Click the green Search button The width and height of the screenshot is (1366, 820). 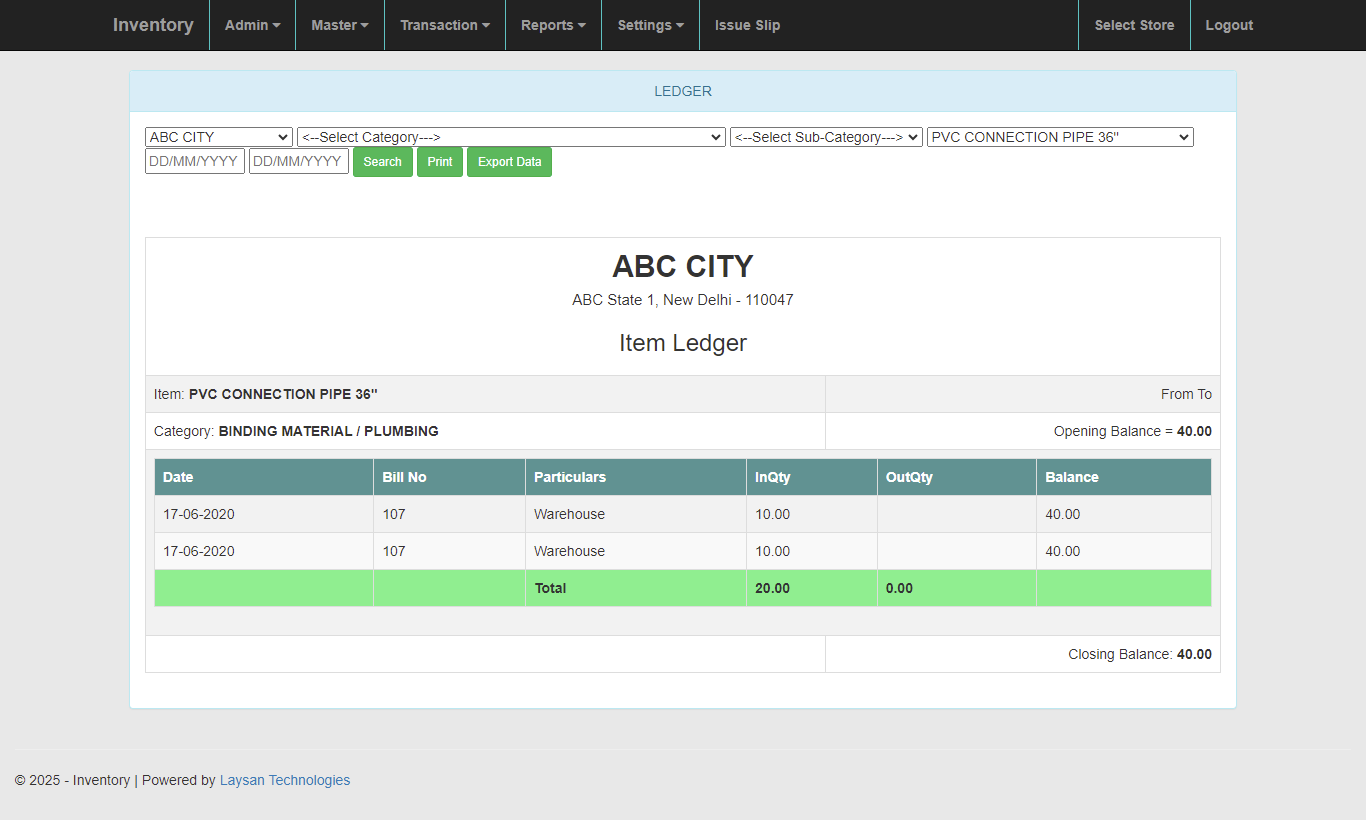[x=383, y=162]
